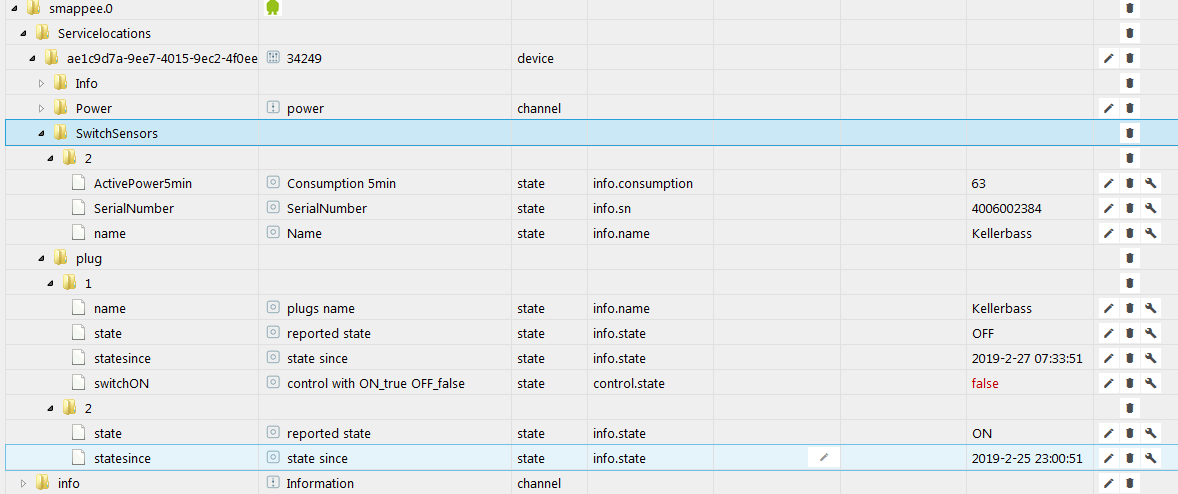Click the inline pencil in statesince row
The image size is (1178, 494).
[x=824, y=457]
